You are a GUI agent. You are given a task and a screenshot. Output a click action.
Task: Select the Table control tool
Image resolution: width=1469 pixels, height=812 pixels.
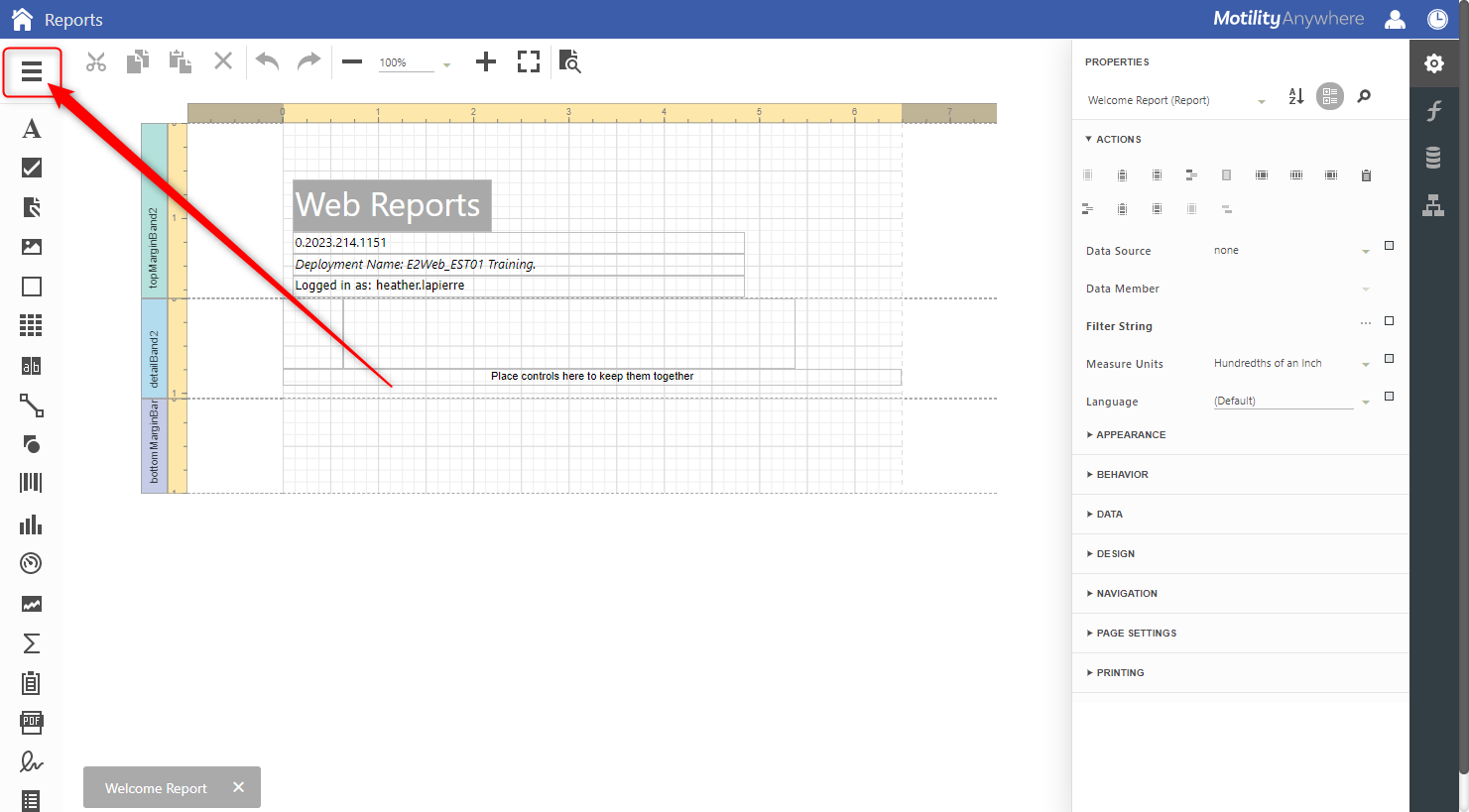click(32, 325)
